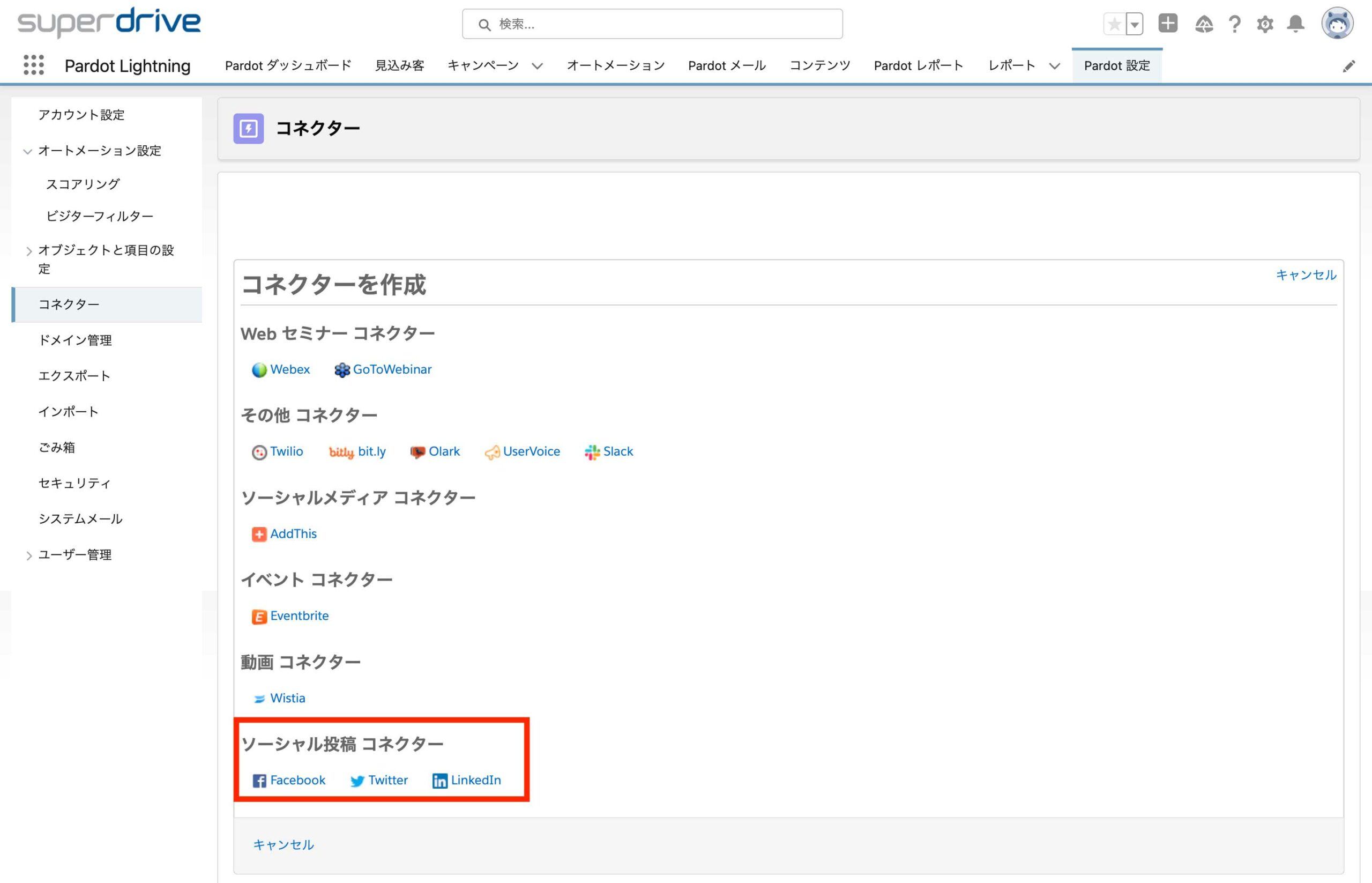
Task: Choose the bit.ly connector link
Action: pos(372,451)
